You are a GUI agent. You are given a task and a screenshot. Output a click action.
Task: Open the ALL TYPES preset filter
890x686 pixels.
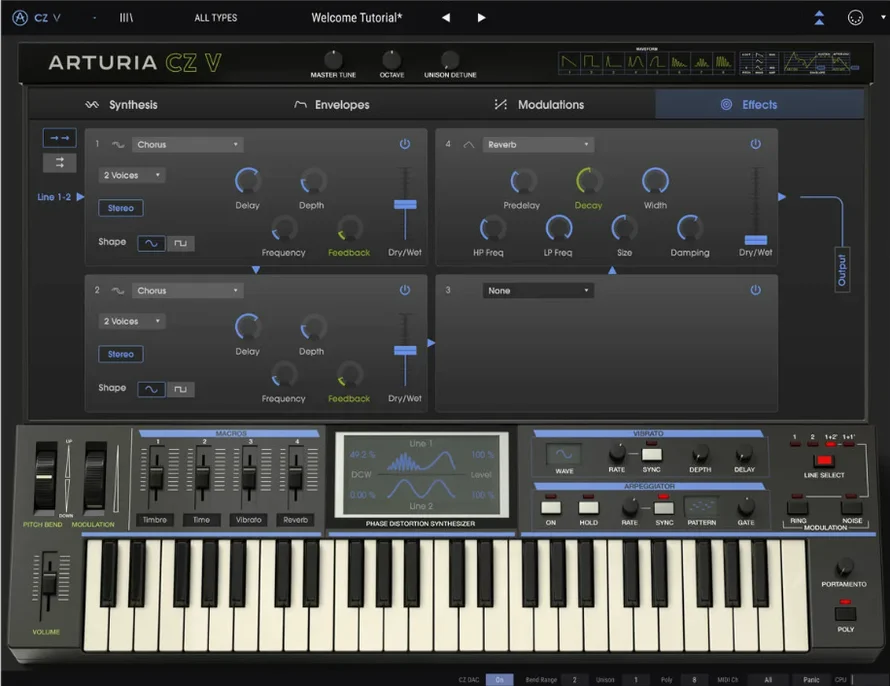click(x=216, y=18)
